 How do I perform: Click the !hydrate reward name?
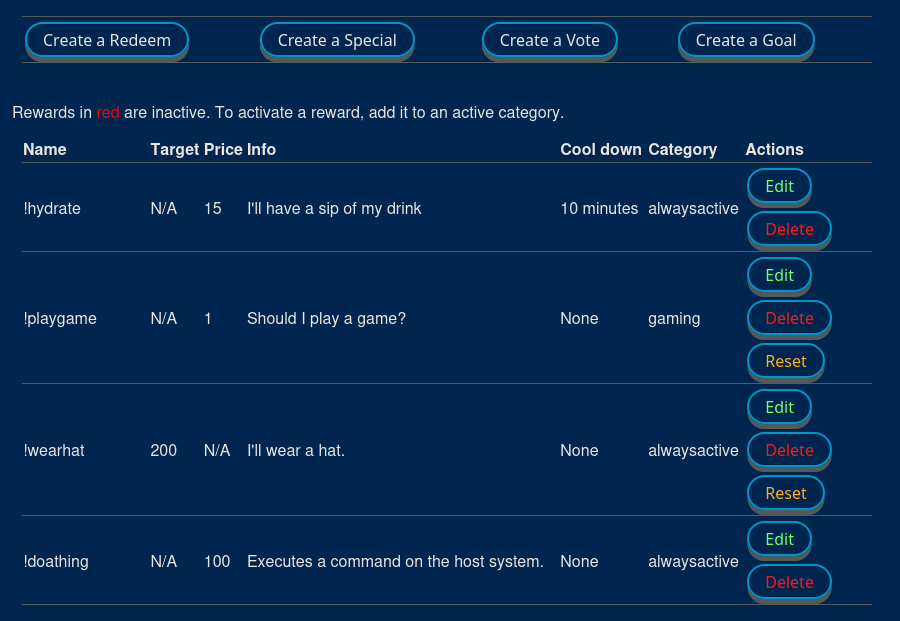coord(52,209)
